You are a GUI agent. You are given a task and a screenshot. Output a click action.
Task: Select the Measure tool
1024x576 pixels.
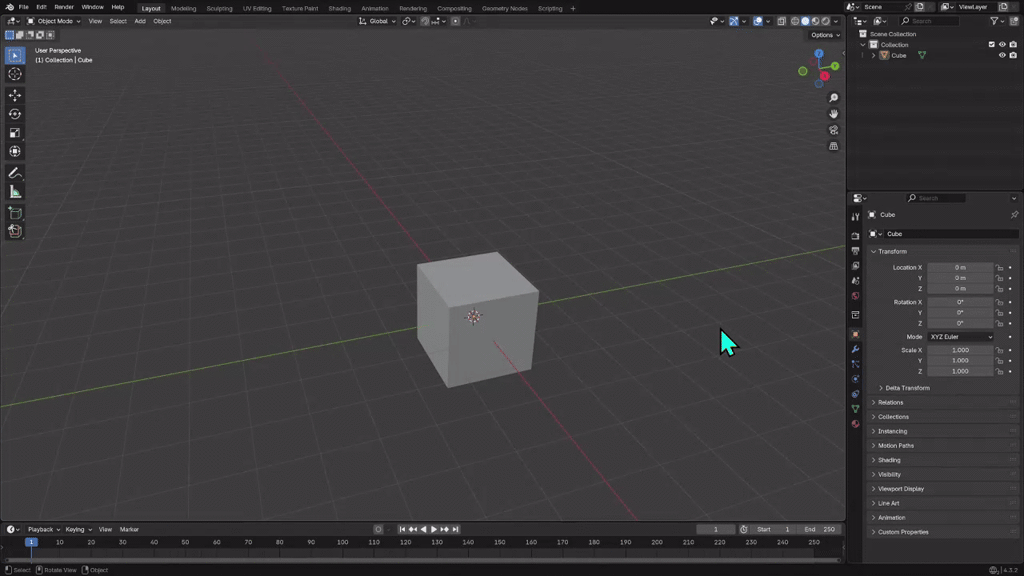point(14,191)
